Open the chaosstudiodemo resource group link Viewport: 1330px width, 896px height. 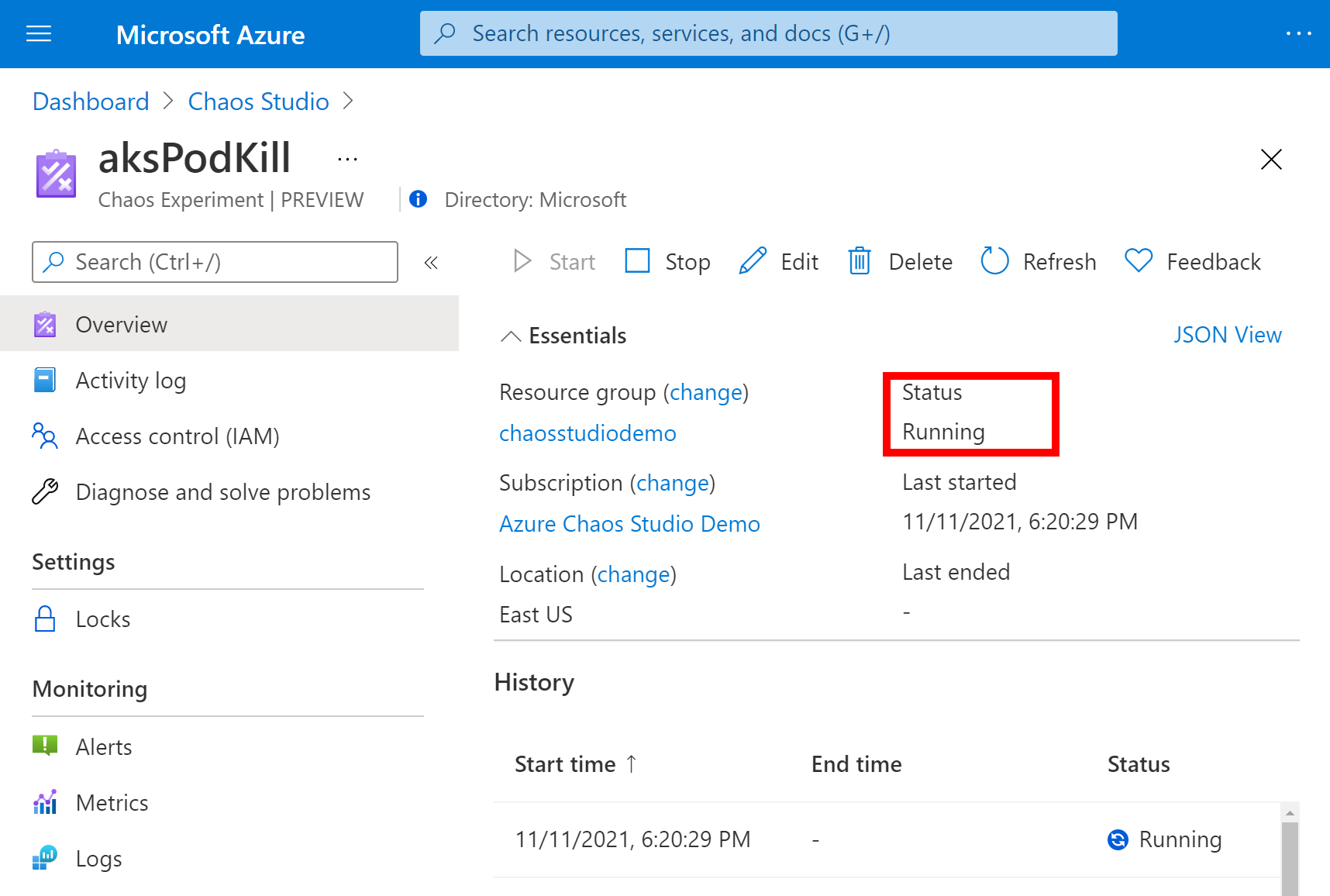(x=587, y=432)
